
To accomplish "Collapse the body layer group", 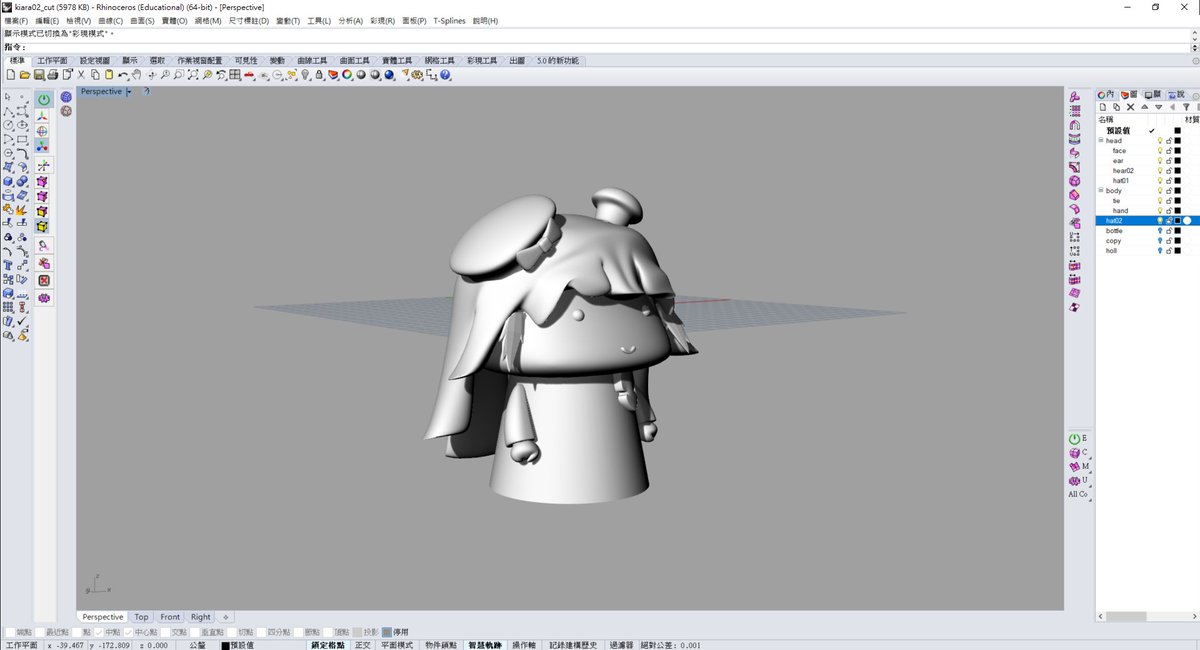I will point(1101,191).
